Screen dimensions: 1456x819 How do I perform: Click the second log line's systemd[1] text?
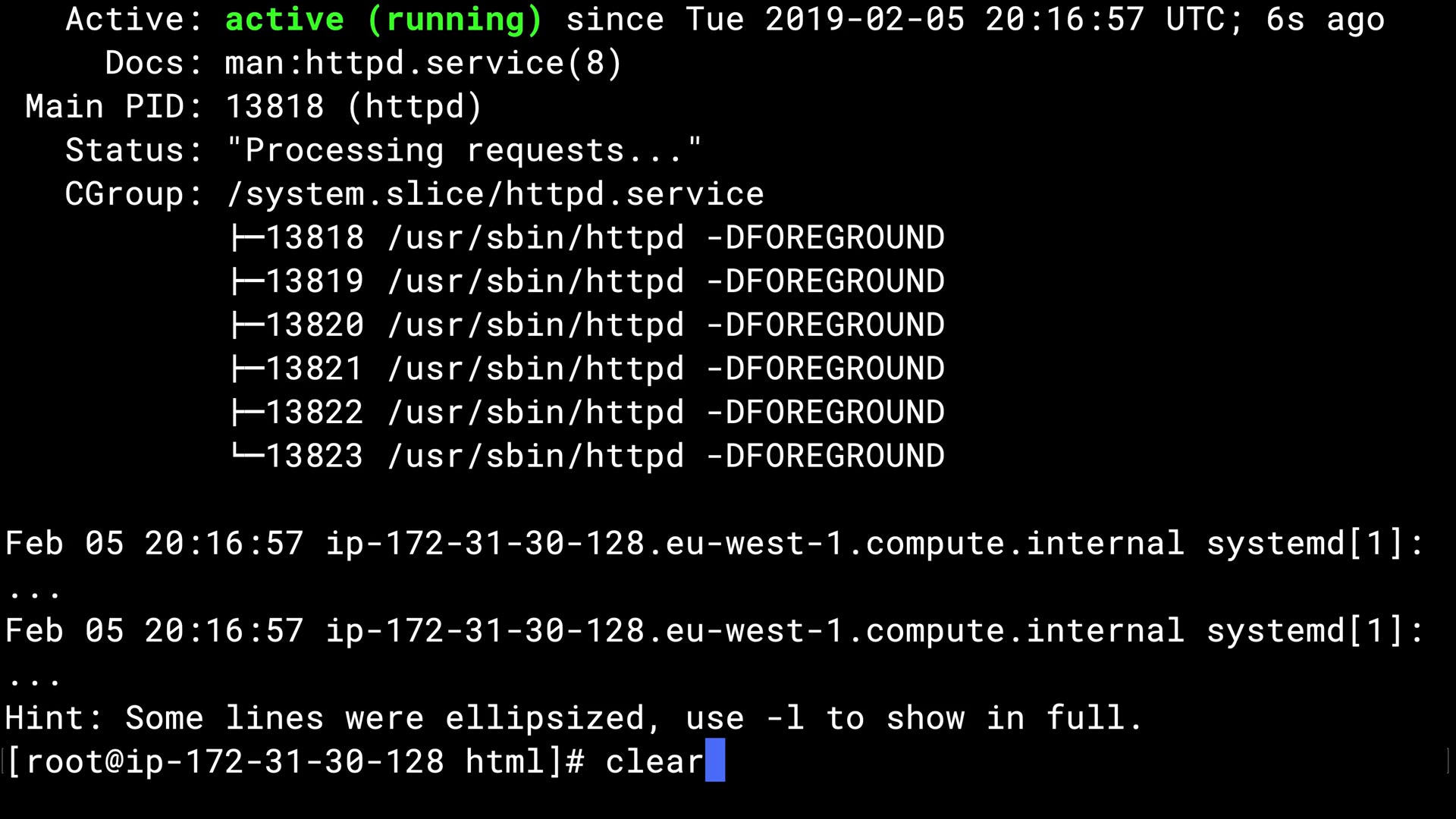1314,632
